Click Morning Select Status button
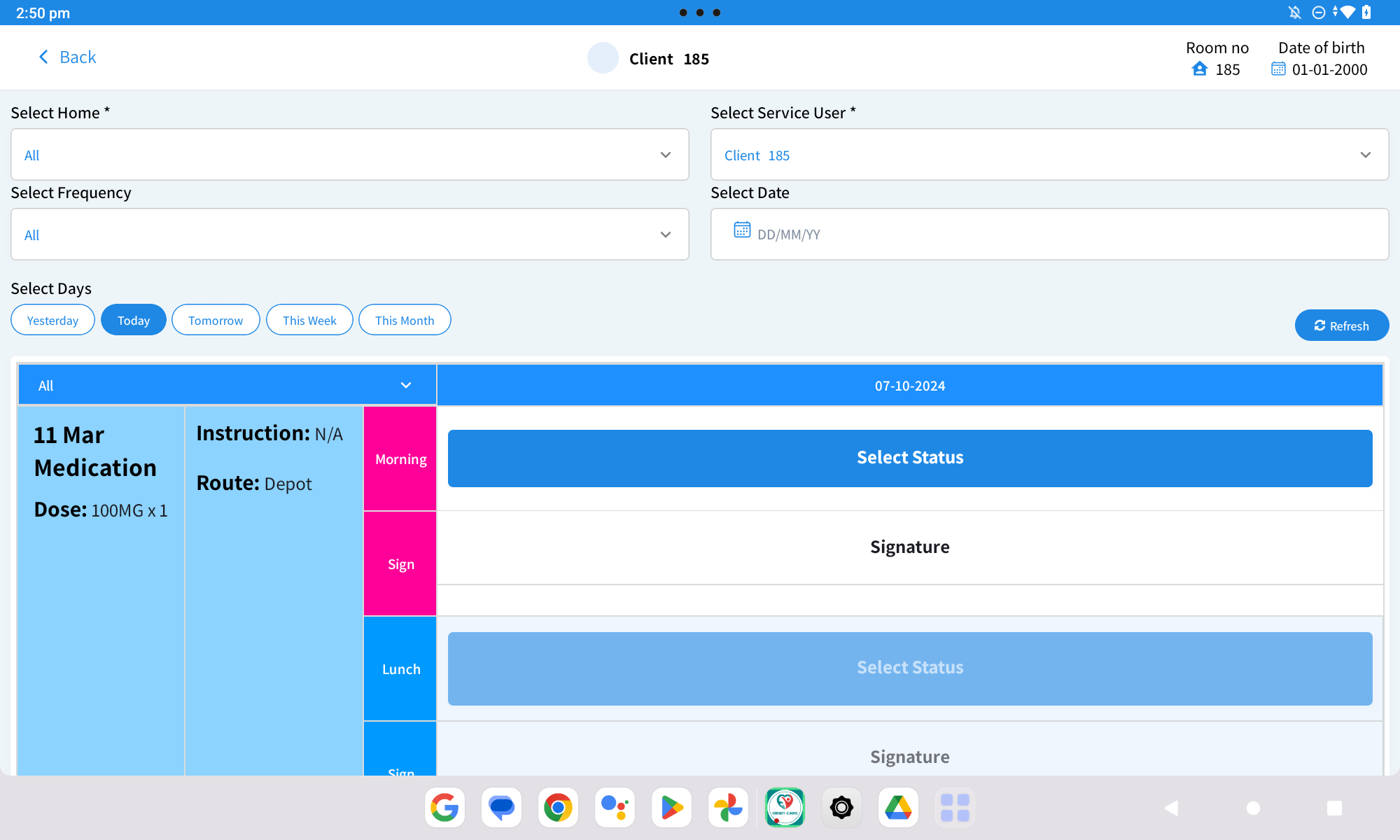 pos(909,458)
